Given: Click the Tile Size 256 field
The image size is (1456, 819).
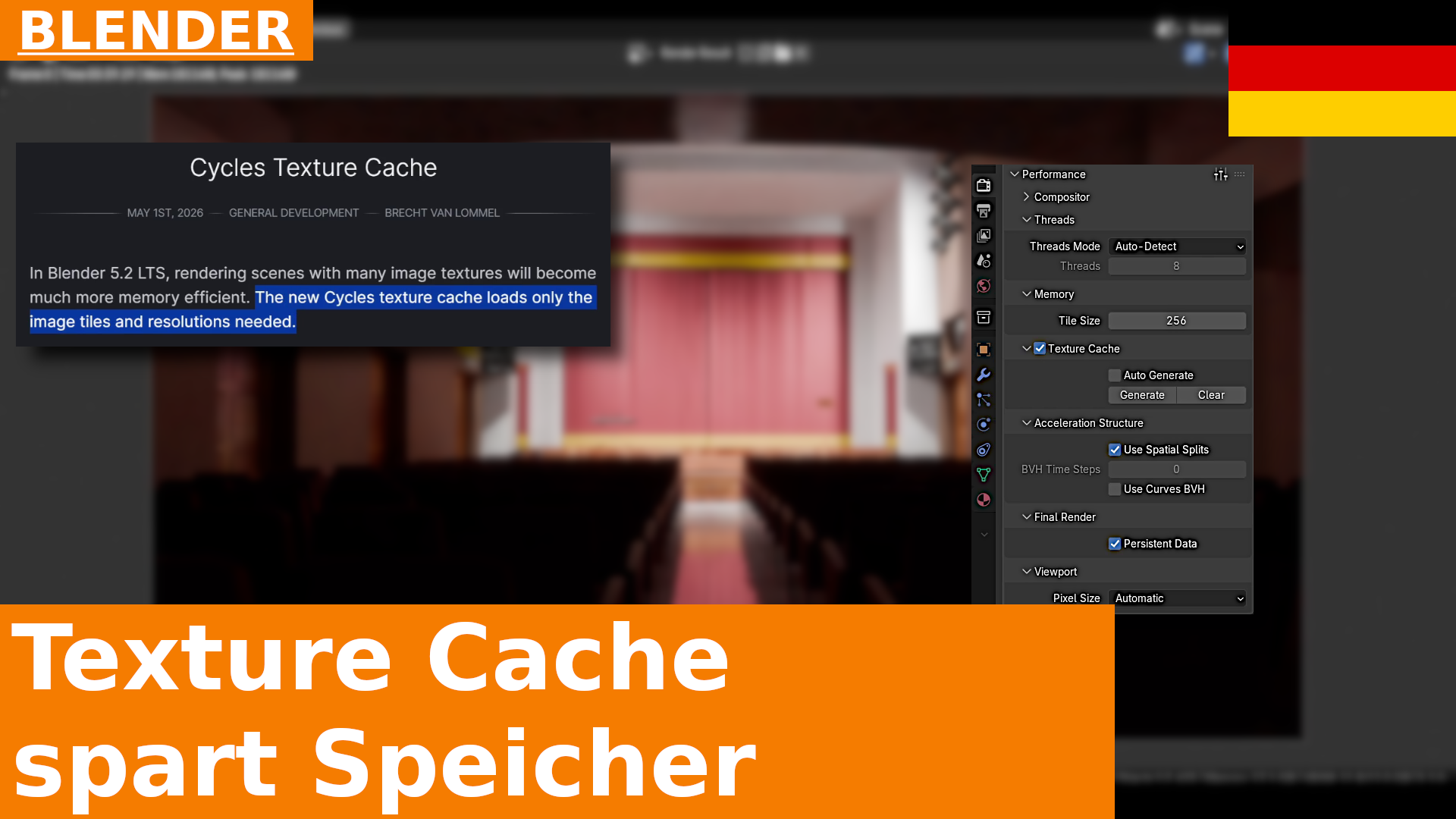Looking at the screenshot, I should point(1177,321).
